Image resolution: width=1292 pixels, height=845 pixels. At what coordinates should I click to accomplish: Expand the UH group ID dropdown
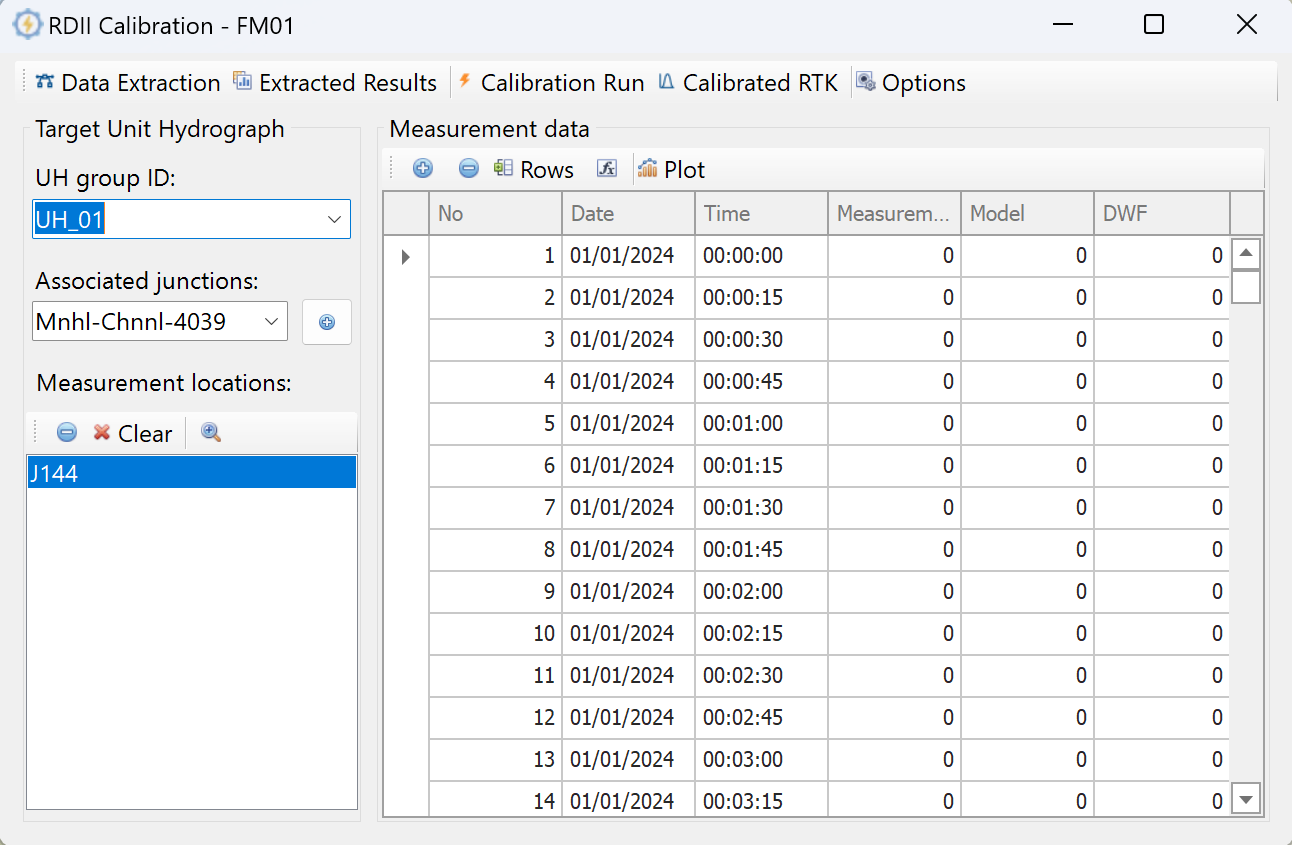(x=334, y=220)
